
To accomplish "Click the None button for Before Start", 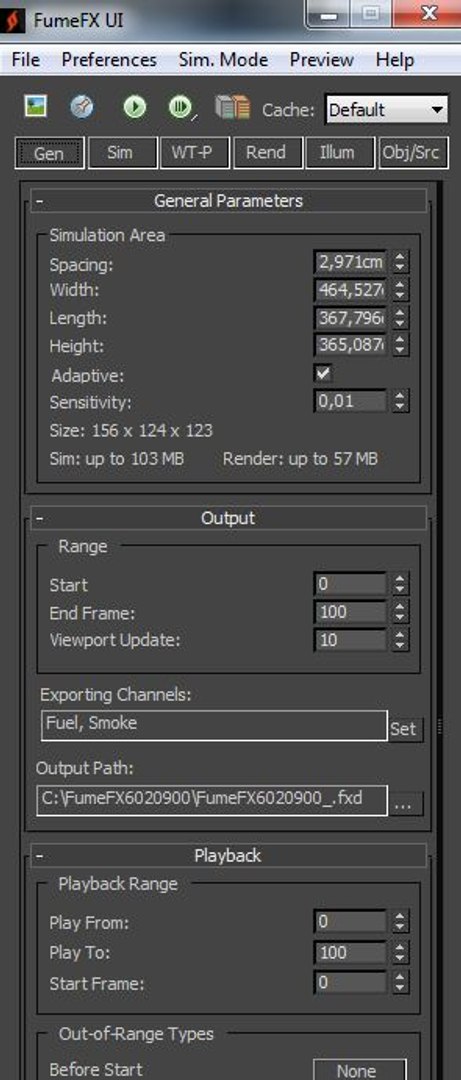I will [x=360, y=1070].
